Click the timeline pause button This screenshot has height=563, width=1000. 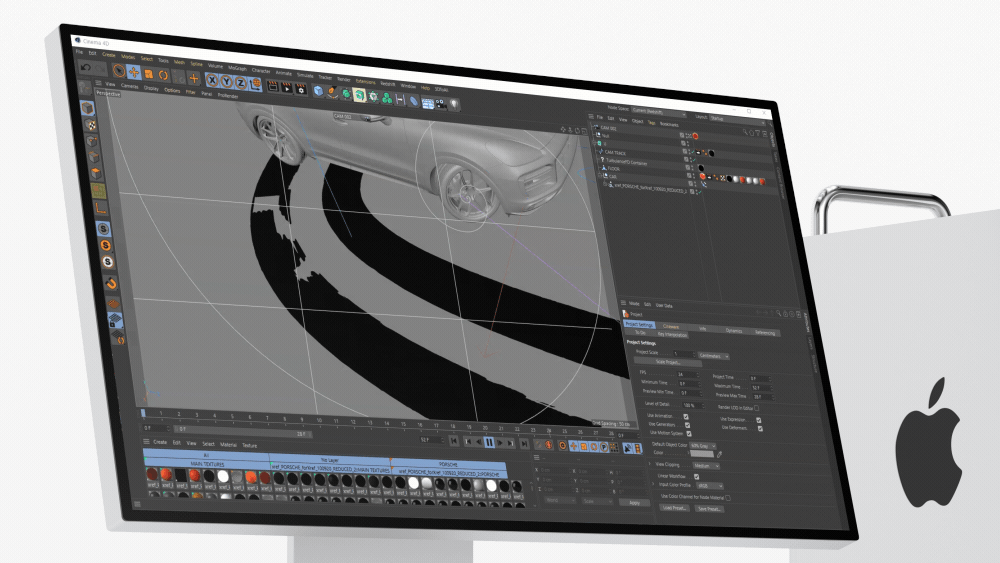[x=489, y=442]
